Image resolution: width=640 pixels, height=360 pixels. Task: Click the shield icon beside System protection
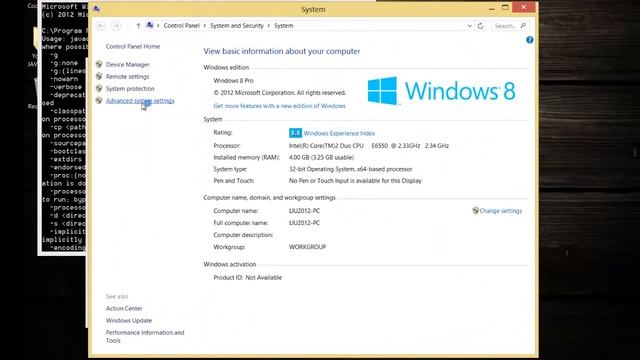(x=99, y=88)
